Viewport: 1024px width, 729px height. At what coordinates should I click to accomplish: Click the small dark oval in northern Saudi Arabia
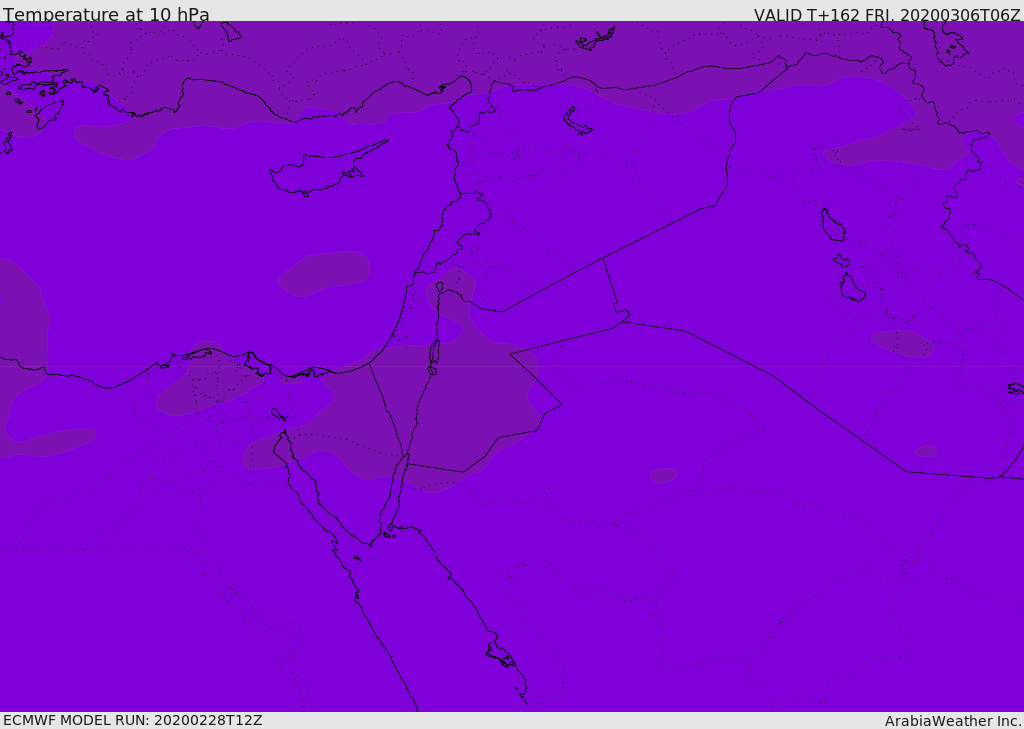pos(663,475)
